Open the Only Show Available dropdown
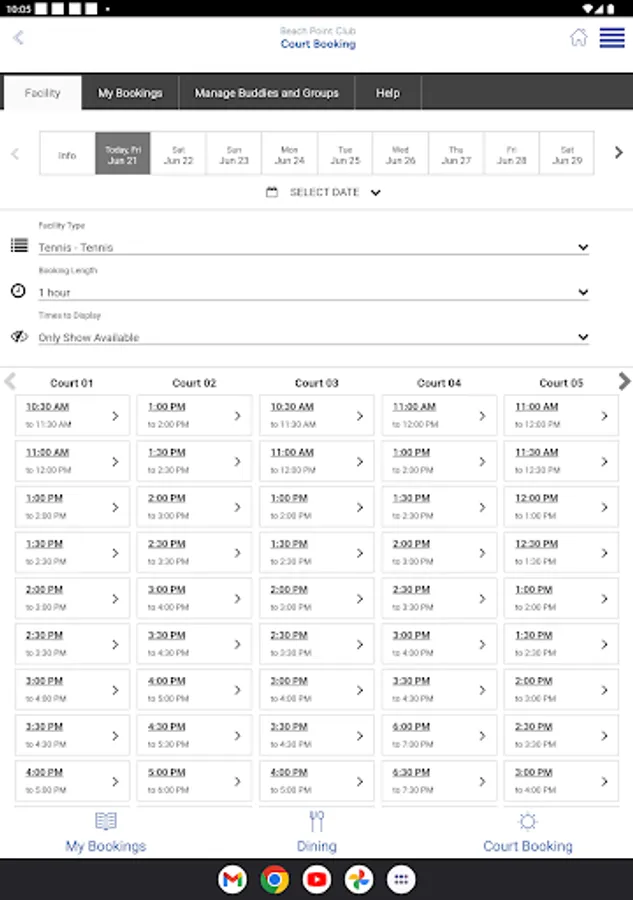 coord(310,337)
